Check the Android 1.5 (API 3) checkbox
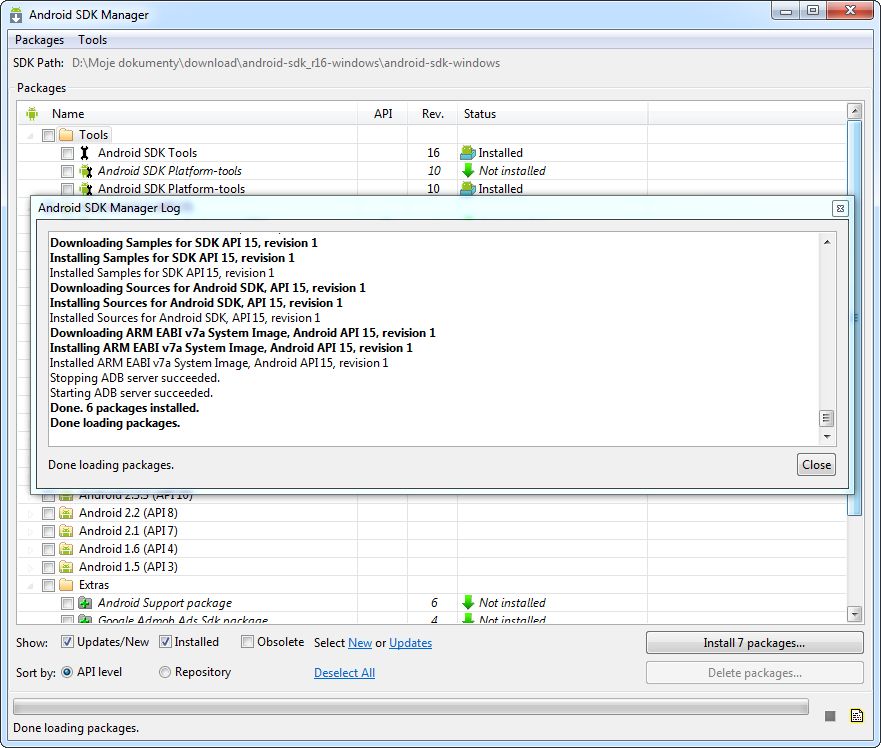 [x=48, y=567]
